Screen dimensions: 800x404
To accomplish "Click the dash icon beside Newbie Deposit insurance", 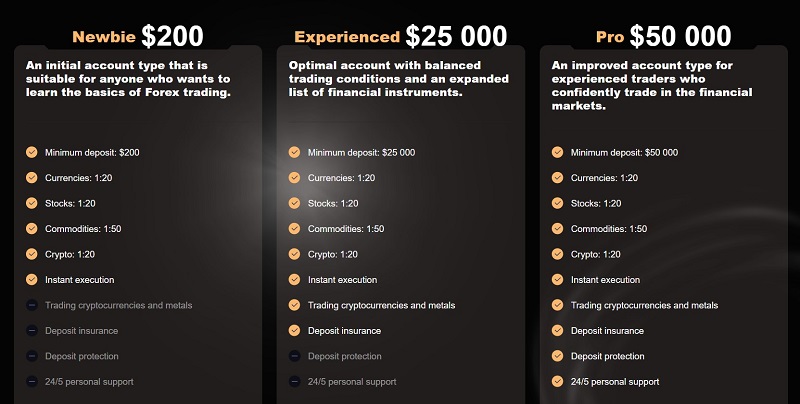I will [32, 331].
